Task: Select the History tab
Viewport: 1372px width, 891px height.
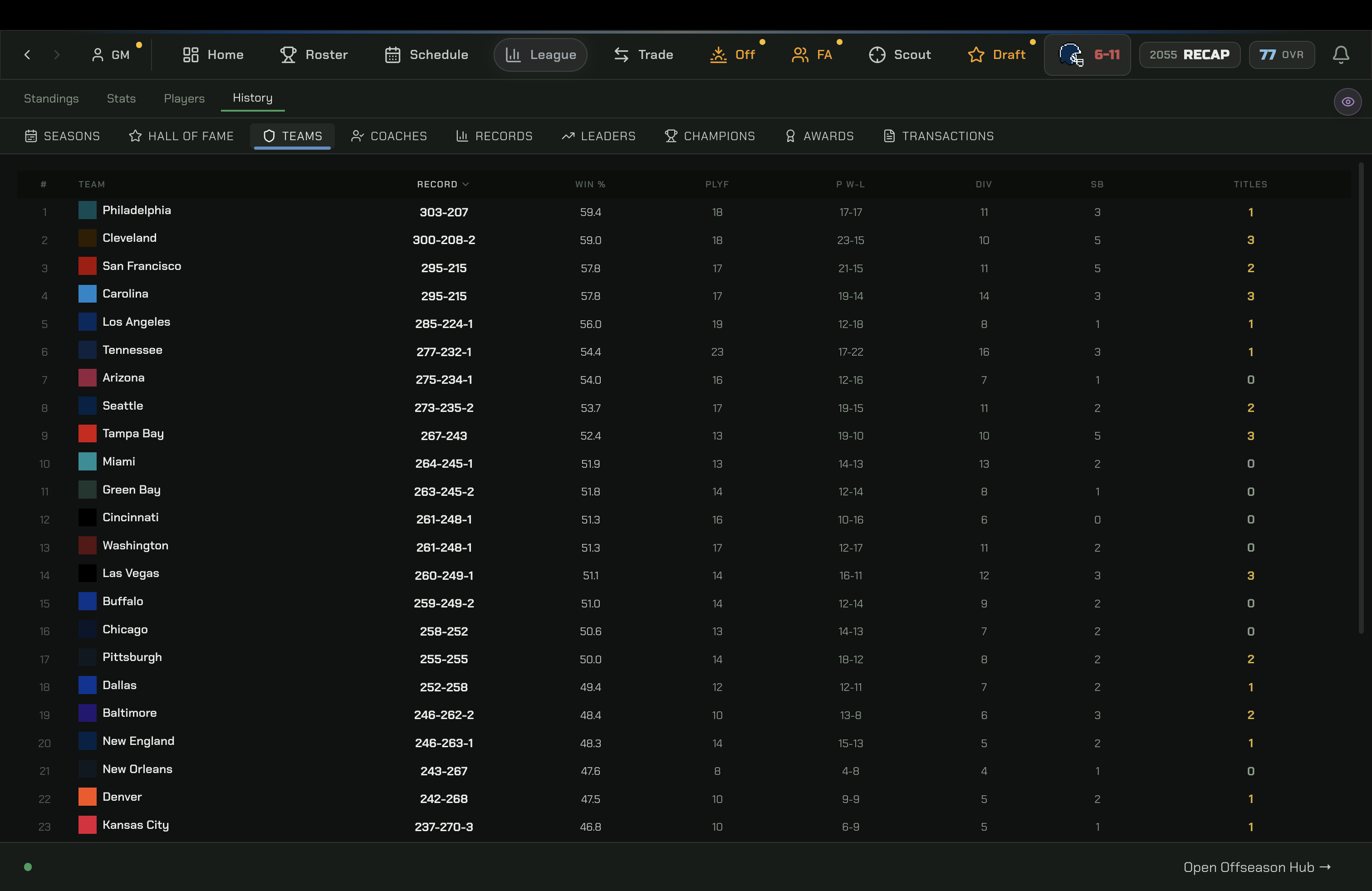Action: (253, 98)
